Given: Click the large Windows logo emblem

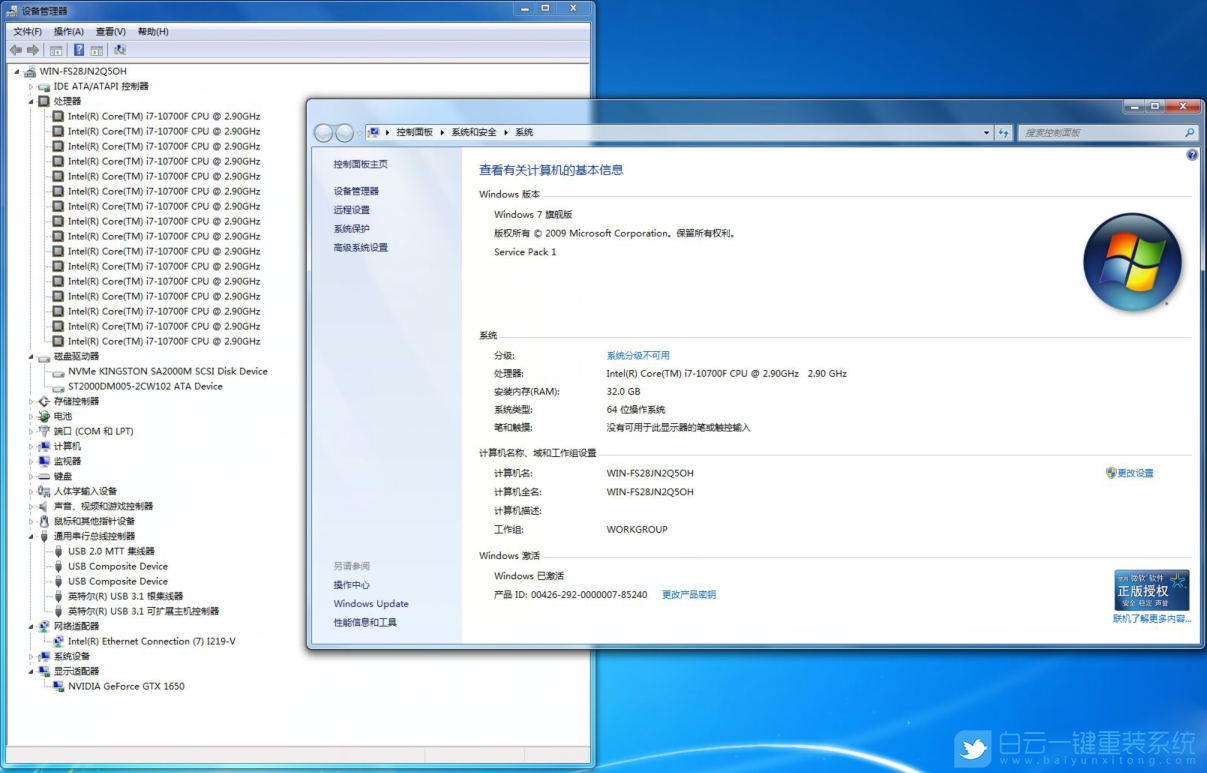Looking at the screenshot, I should pos(1133,261).
